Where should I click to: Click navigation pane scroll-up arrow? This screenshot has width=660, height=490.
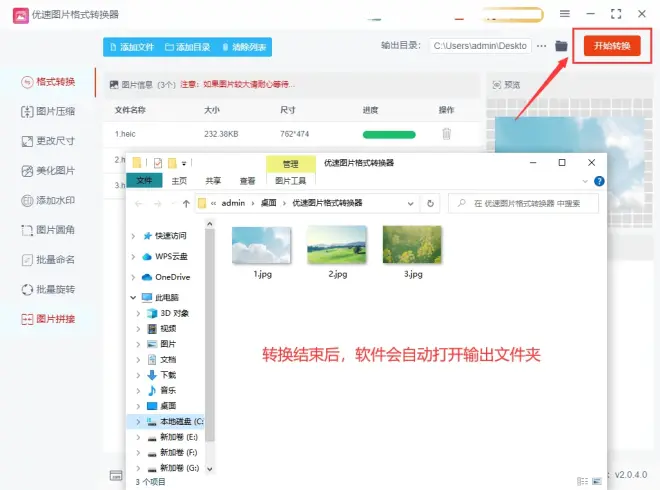click(x=210, y=224)
